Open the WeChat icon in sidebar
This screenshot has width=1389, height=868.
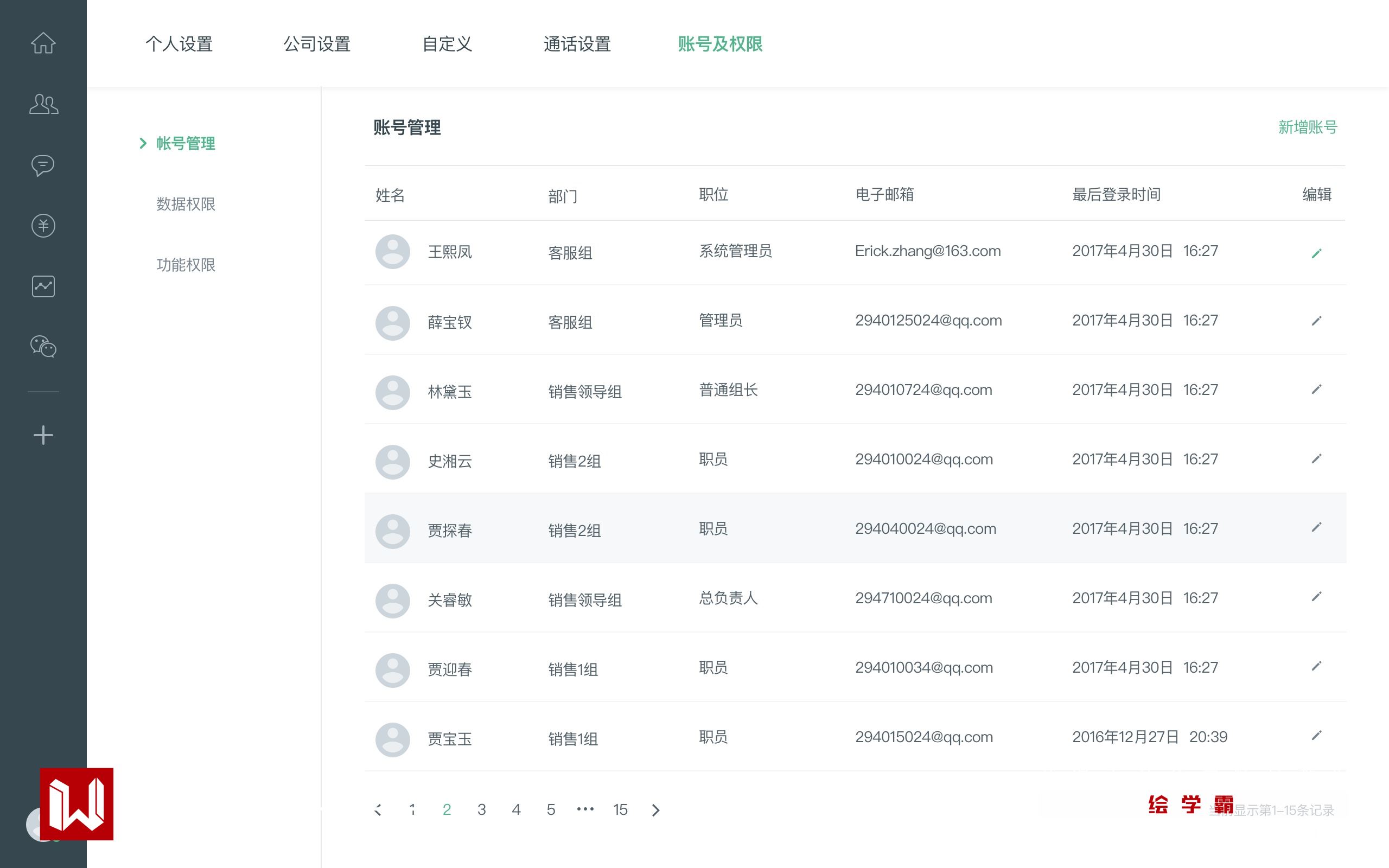43,347
